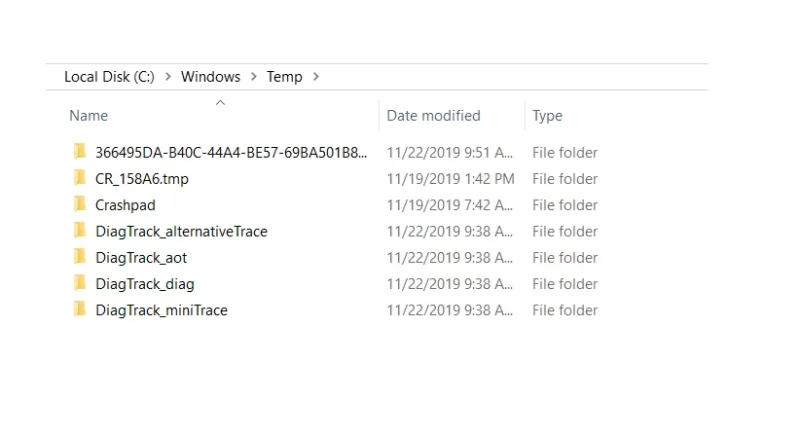Sort by the Date modified column header
Viewport: 800px width, 435px height.
click(434, 116)
